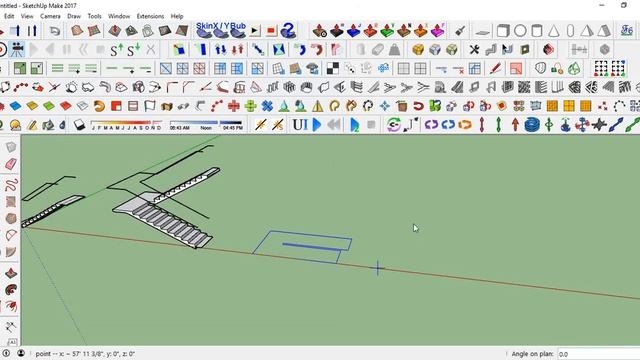Open the Help menu
Image resolution: width=640 pixels, height=360 pixels.
[177, 16]
